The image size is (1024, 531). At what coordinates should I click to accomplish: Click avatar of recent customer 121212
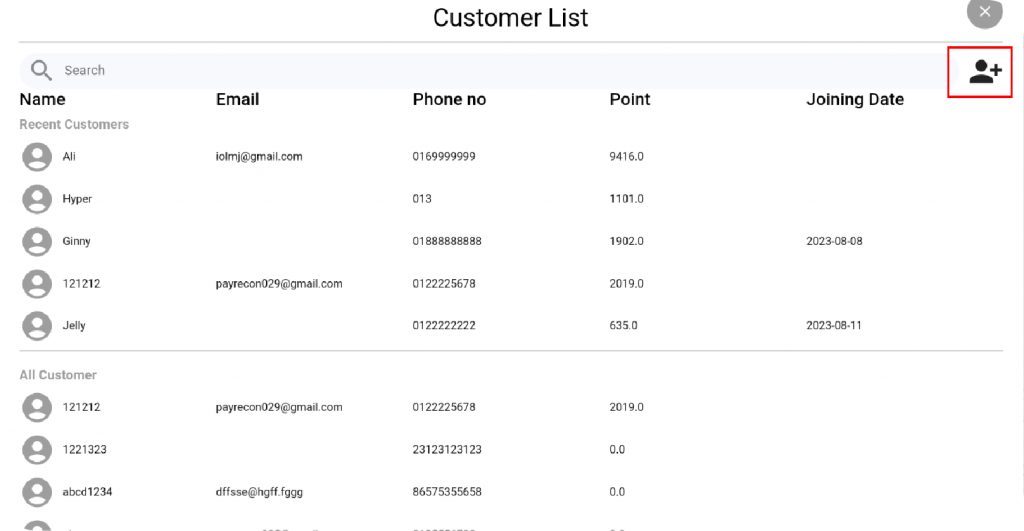tap(37, 284)
